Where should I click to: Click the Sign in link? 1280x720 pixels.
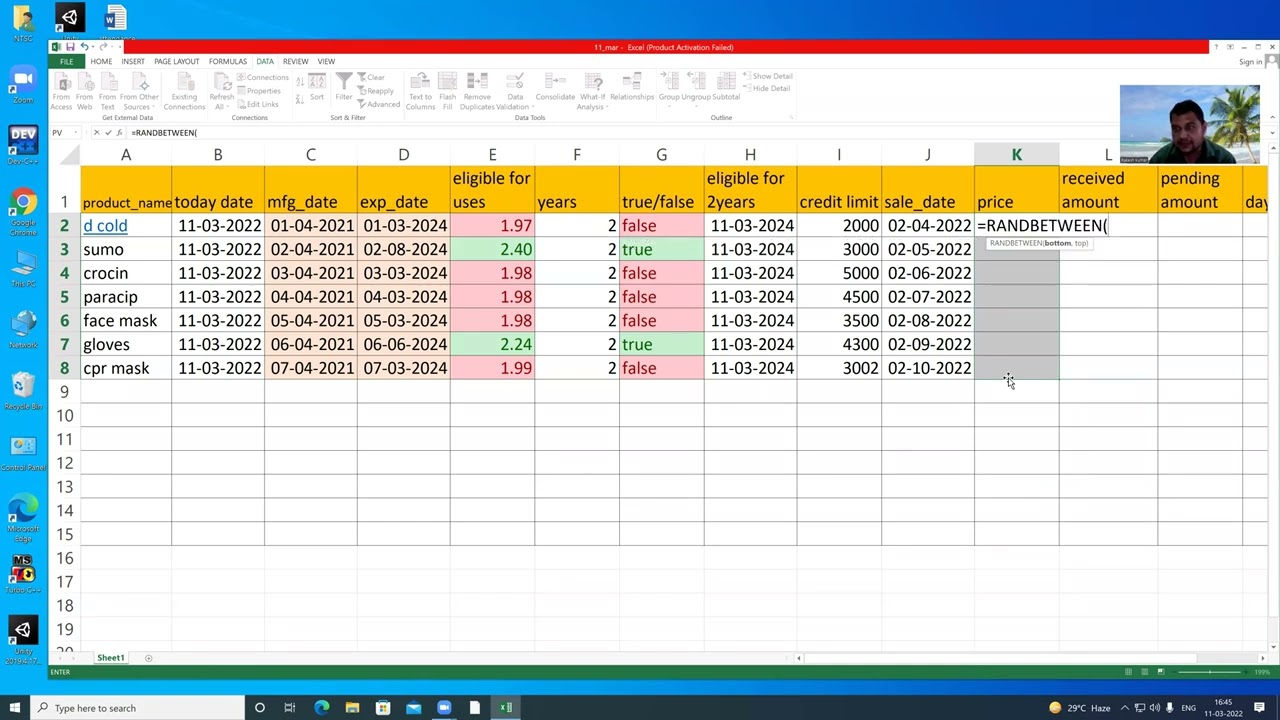1250,62
